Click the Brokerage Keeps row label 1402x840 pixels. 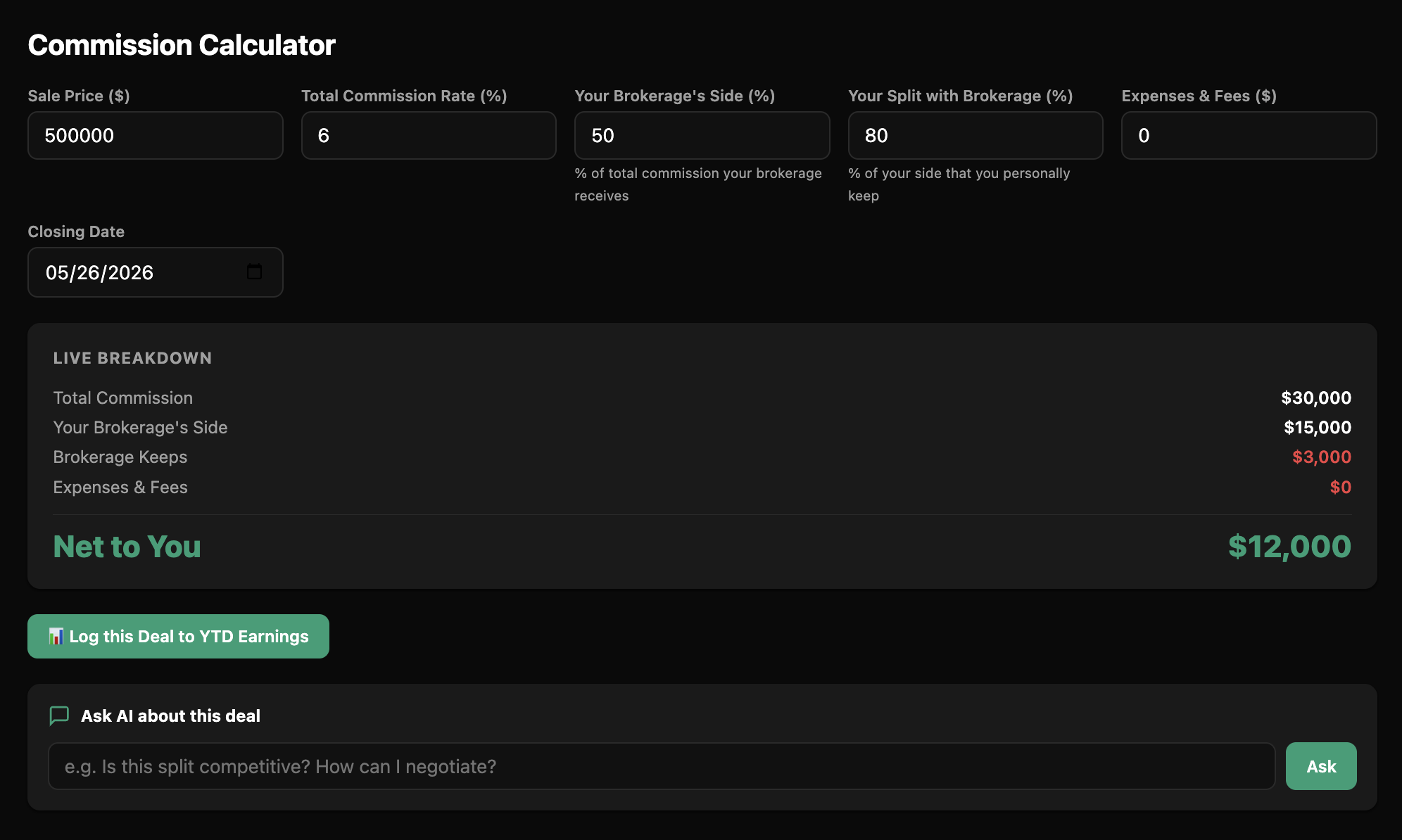[120, 457]
